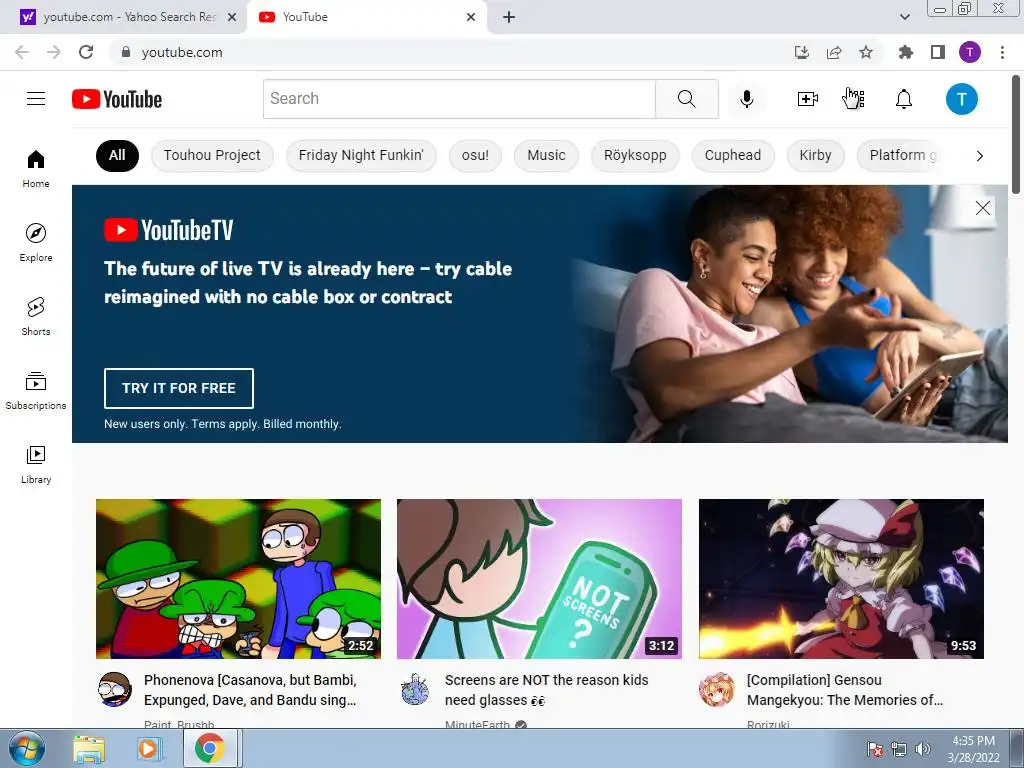This screenshot has height=768, width=1024.
Task: Open Phenonova video title link
Action: click(250, 690)
